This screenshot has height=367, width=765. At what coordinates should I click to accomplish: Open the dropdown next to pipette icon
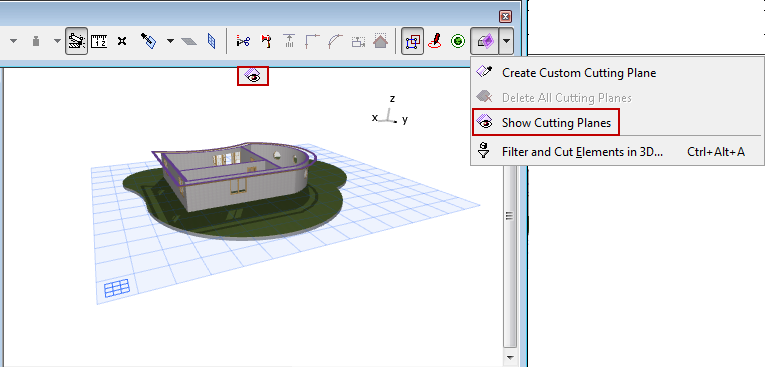coord(170,41)
